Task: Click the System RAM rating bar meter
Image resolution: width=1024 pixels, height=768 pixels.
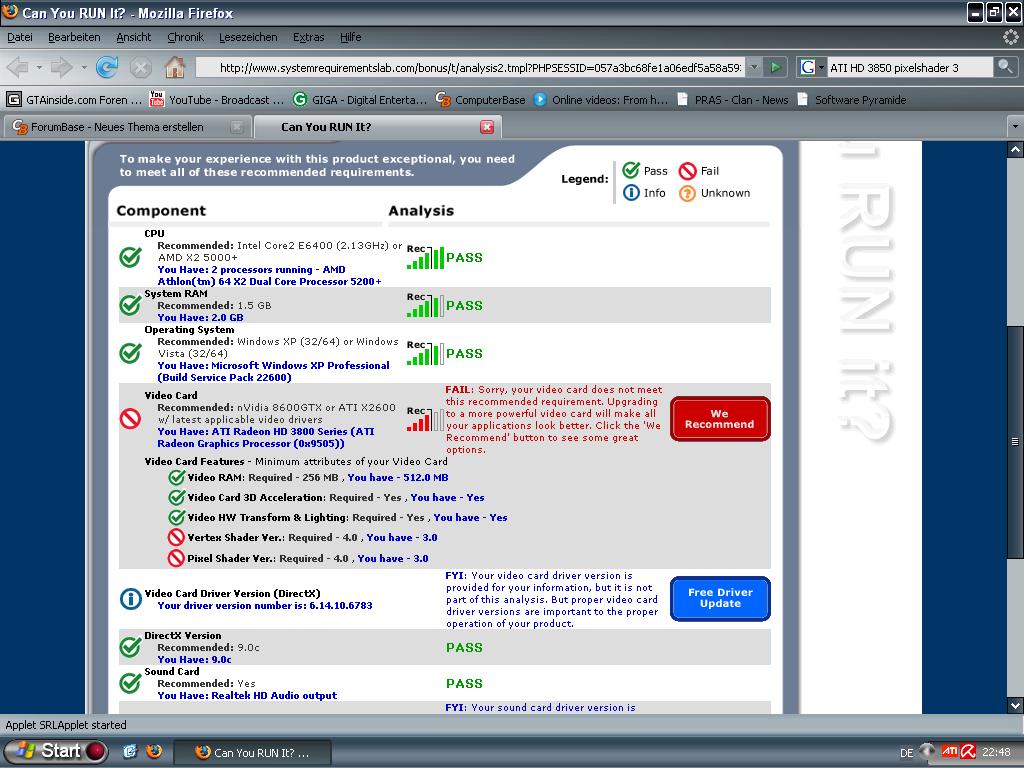Action: [x=425, y=305]
